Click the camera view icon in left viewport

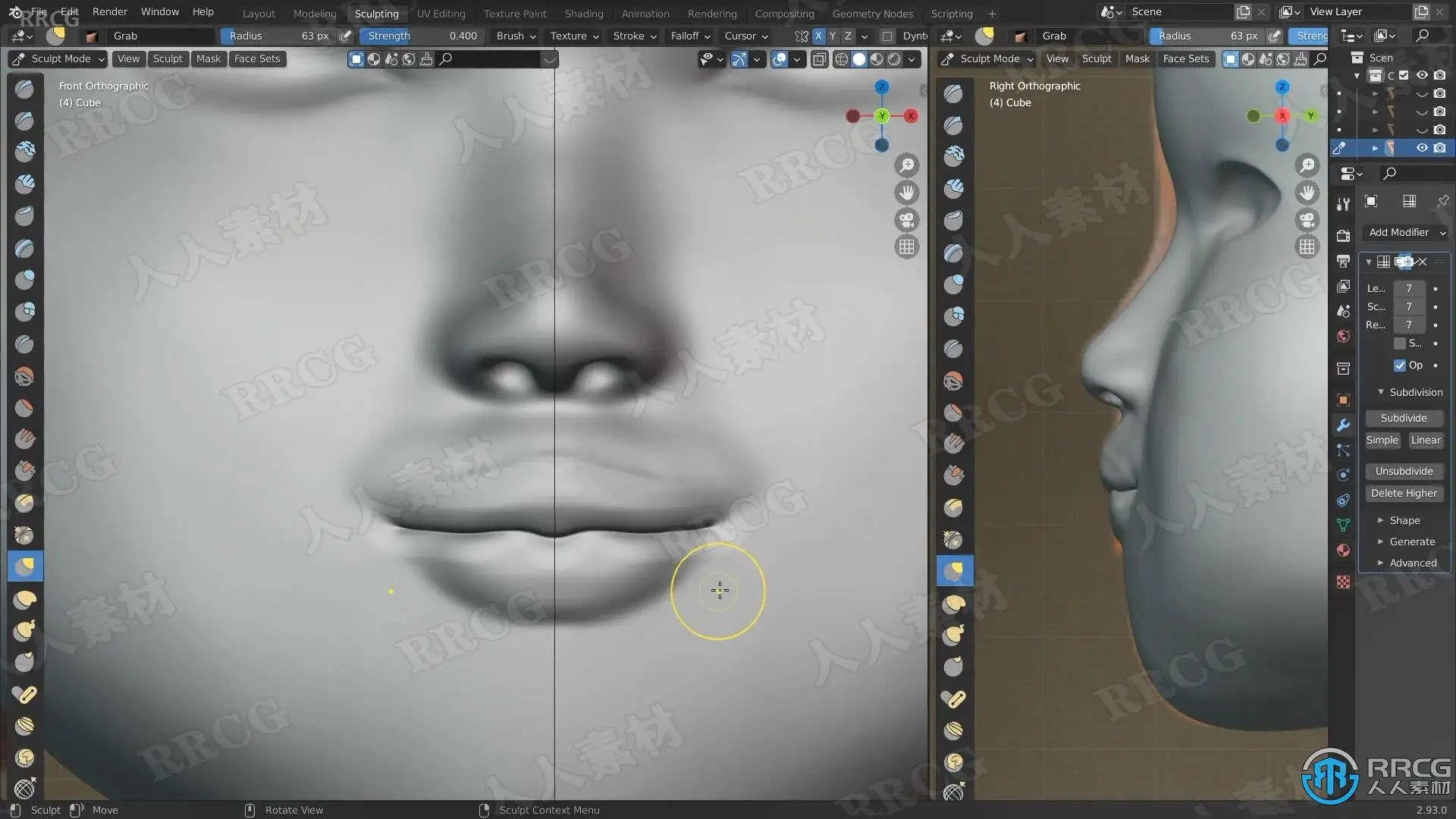click(x=906, y=220)
